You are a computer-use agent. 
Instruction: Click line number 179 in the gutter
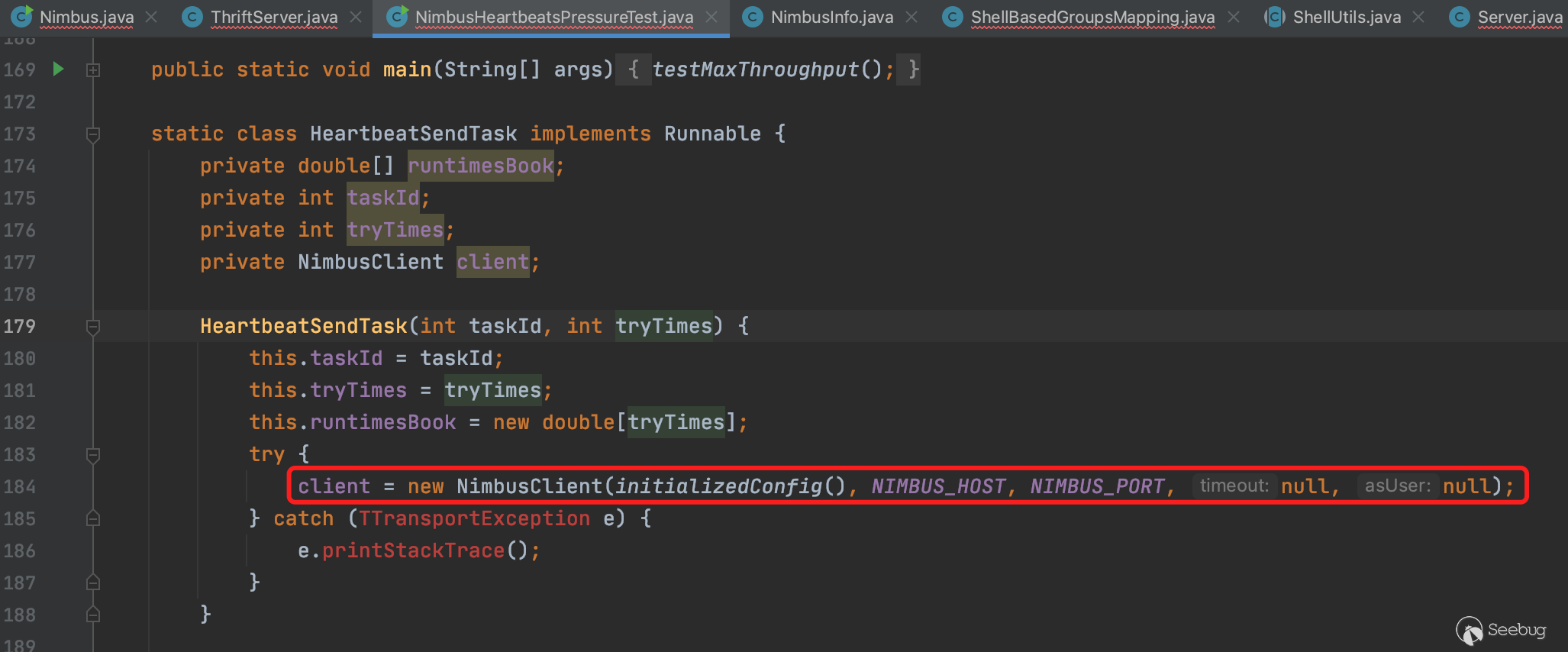coord(19,326)
